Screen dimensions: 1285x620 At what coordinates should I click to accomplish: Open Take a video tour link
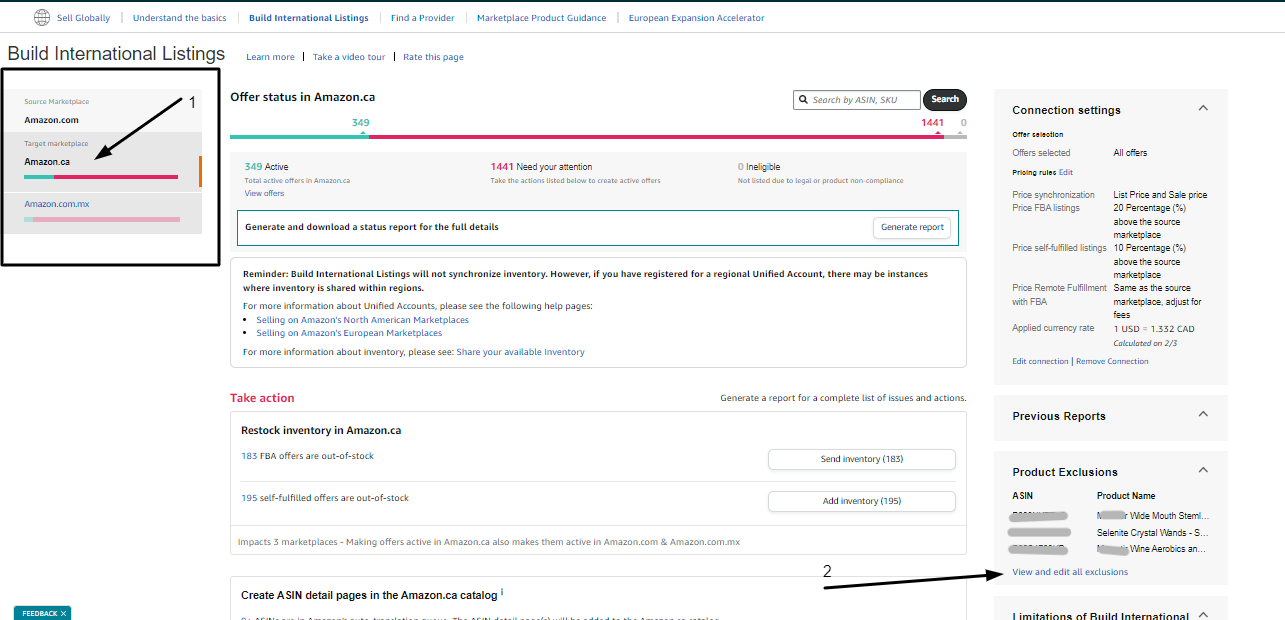(349, 57)
